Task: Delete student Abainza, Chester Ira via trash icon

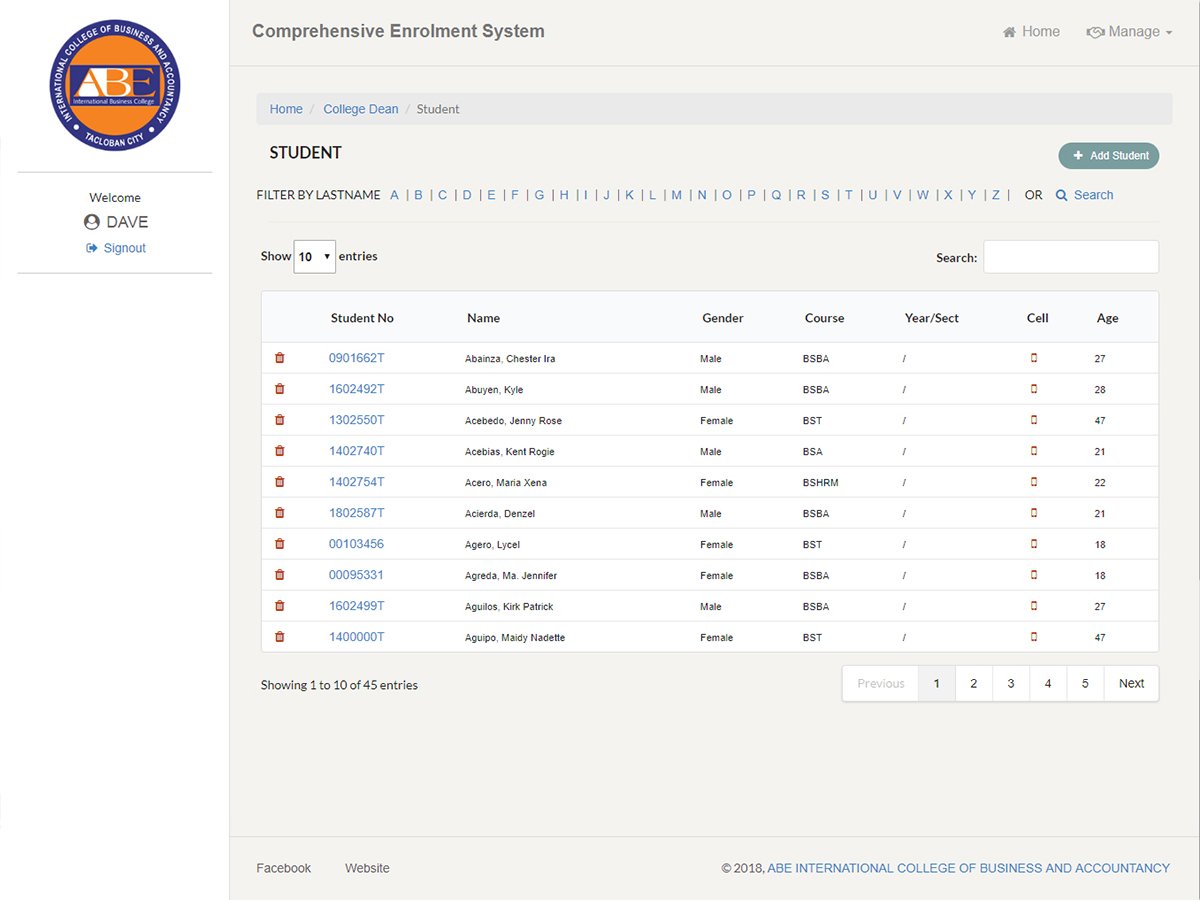Action: [x=280, y=358]
